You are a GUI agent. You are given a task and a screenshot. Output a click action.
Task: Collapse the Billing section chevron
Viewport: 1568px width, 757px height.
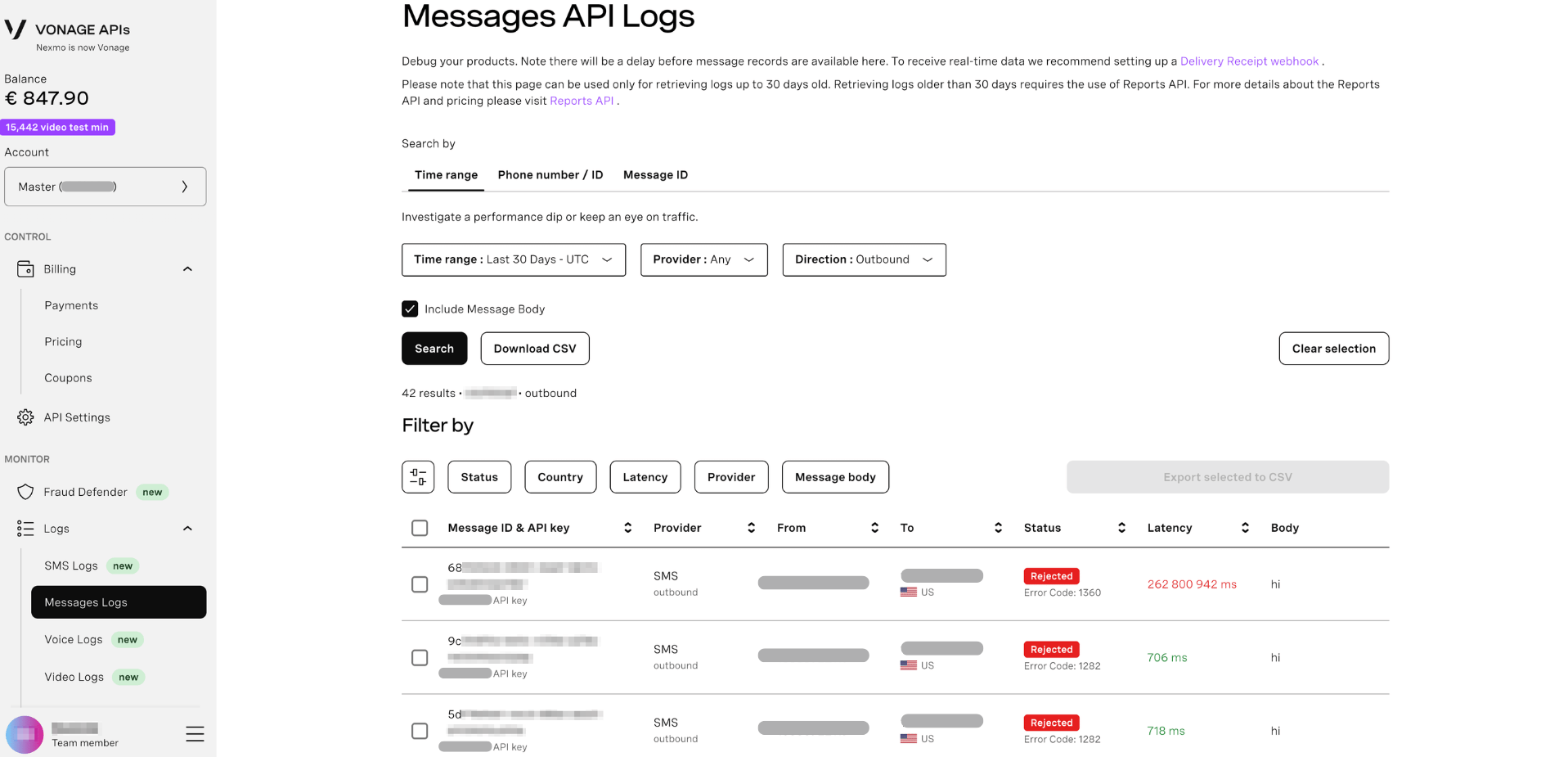click(187, 269)
